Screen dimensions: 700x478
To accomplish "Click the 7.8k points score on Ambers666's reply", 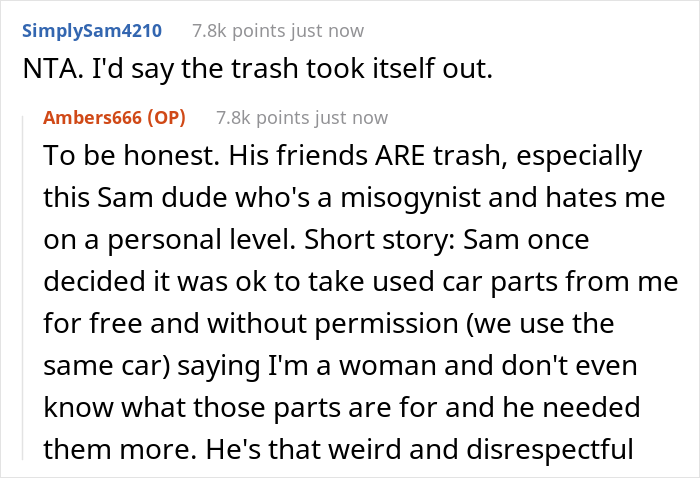I will tap(258, 118).
